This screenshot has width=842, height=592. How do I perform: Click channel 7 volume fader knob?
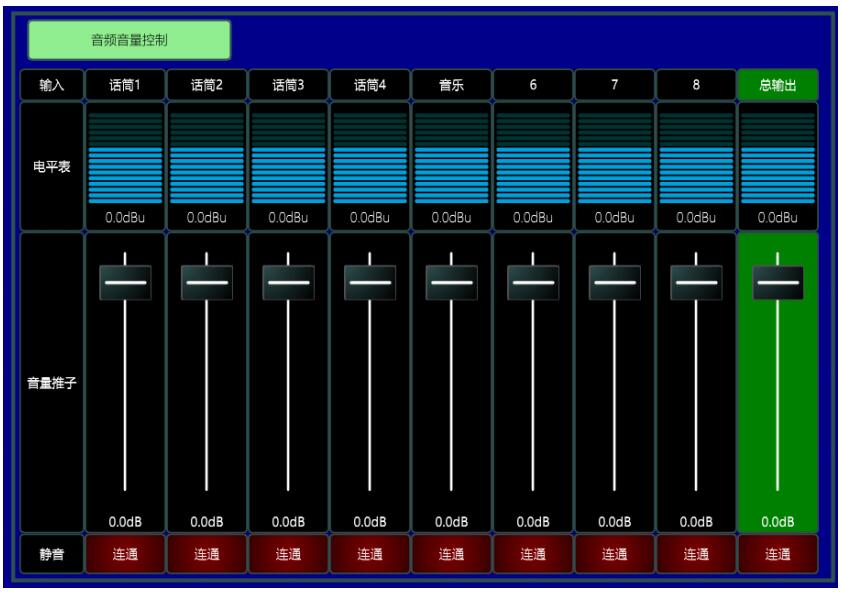point(615,283)
